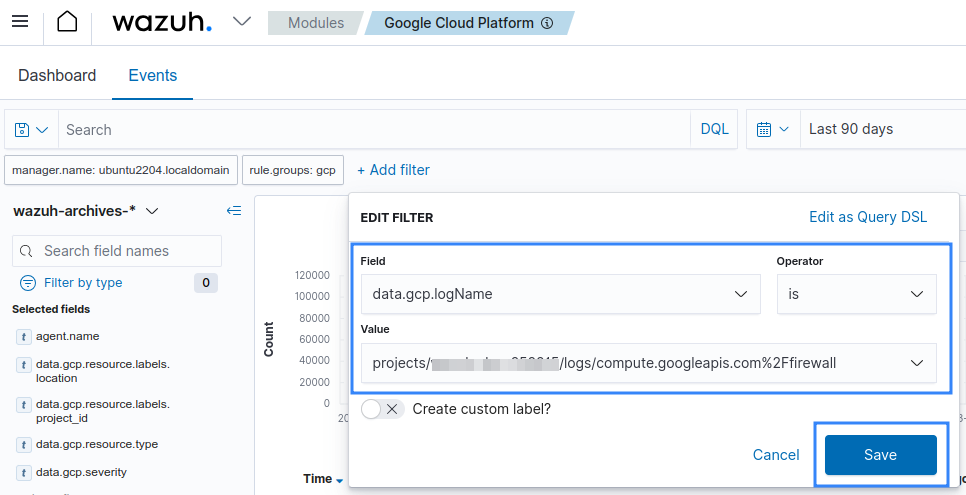Save the edited filter

(x=880, y=455)
